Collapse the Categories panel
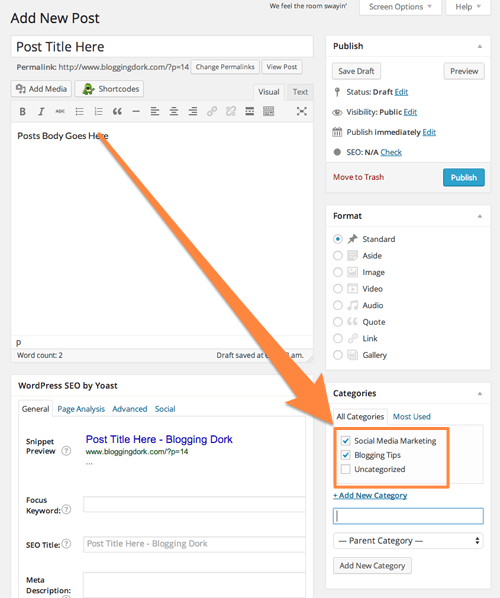Screen dimensions: 500x598 [x=480, y=394]
